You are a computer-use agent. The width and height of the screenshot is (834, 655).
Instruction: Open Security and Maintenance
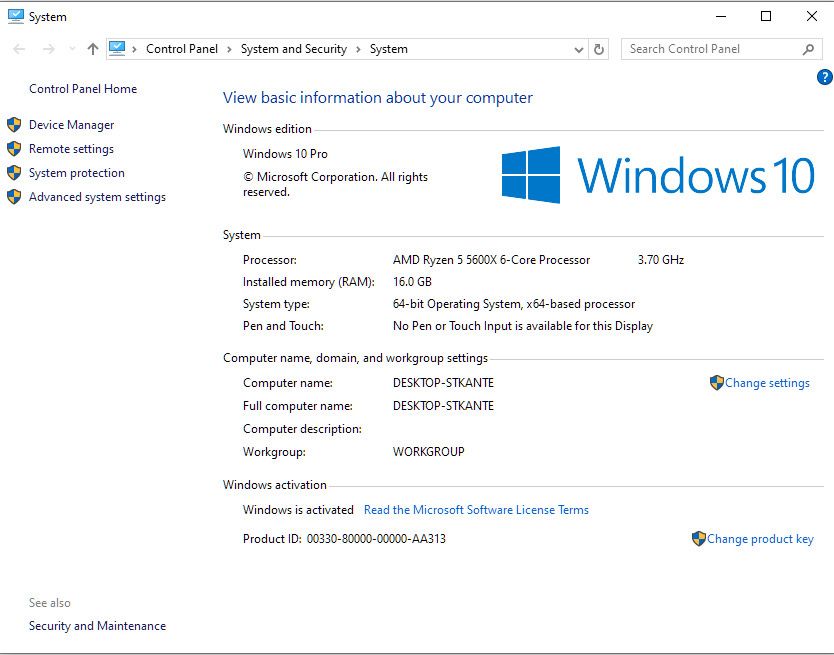coord(97,626)
